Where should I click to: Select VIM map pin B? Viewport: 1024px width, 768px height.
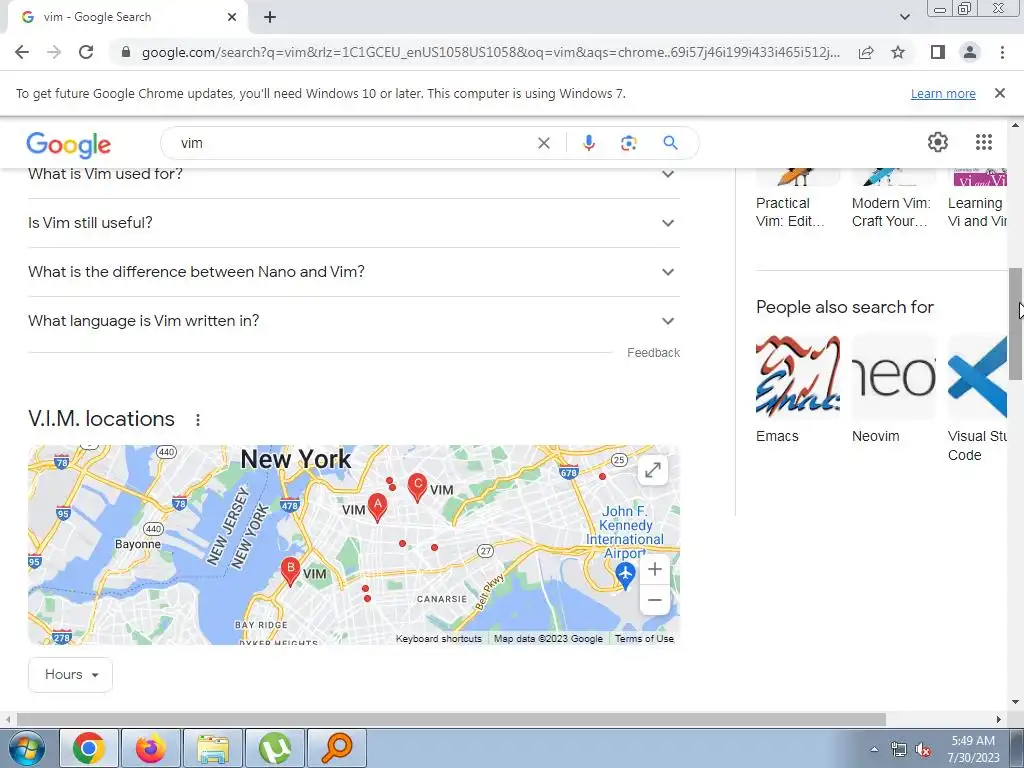coord(290,570)
